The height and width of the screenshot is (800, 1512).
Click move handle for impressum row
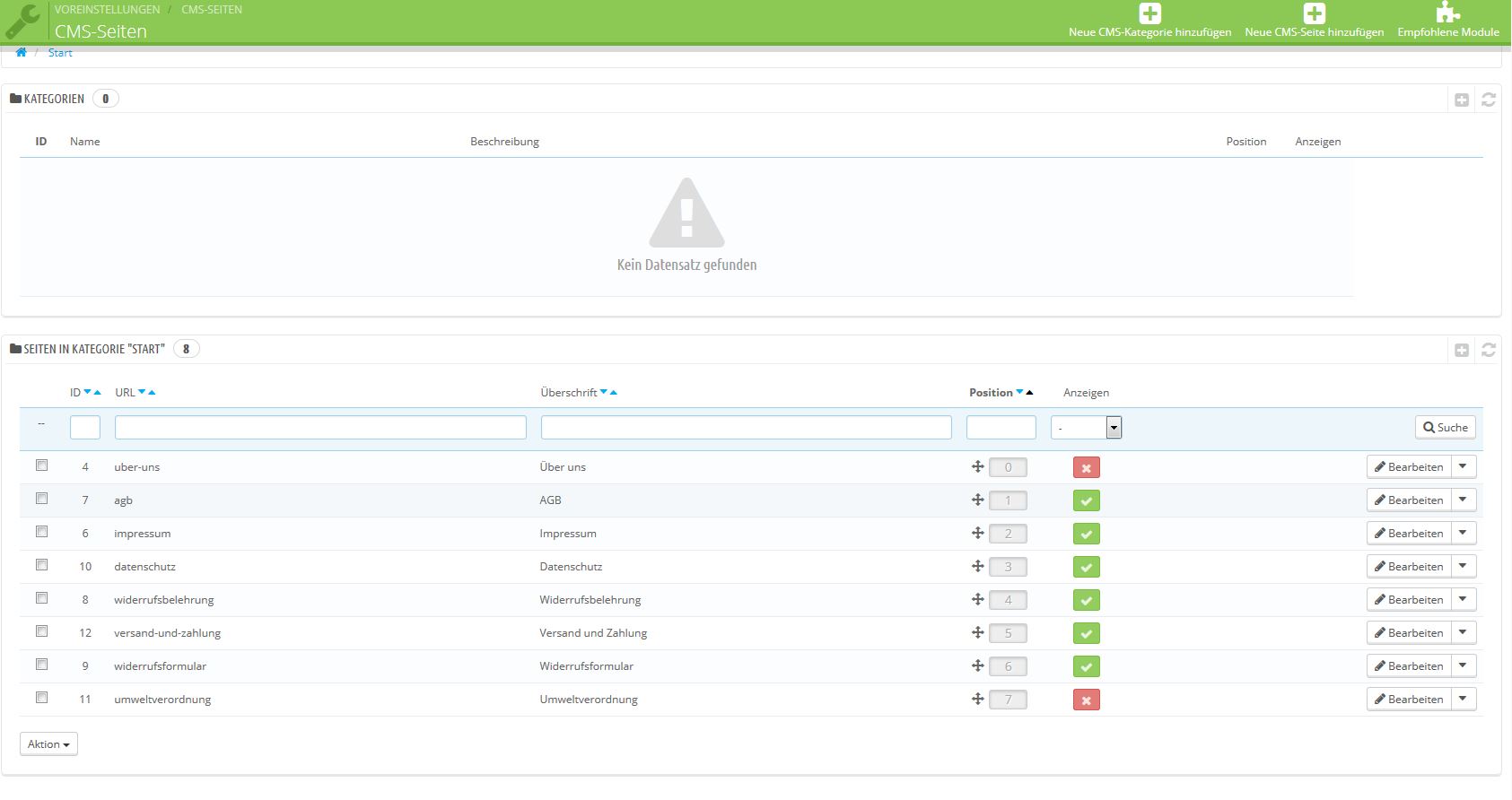978,533
